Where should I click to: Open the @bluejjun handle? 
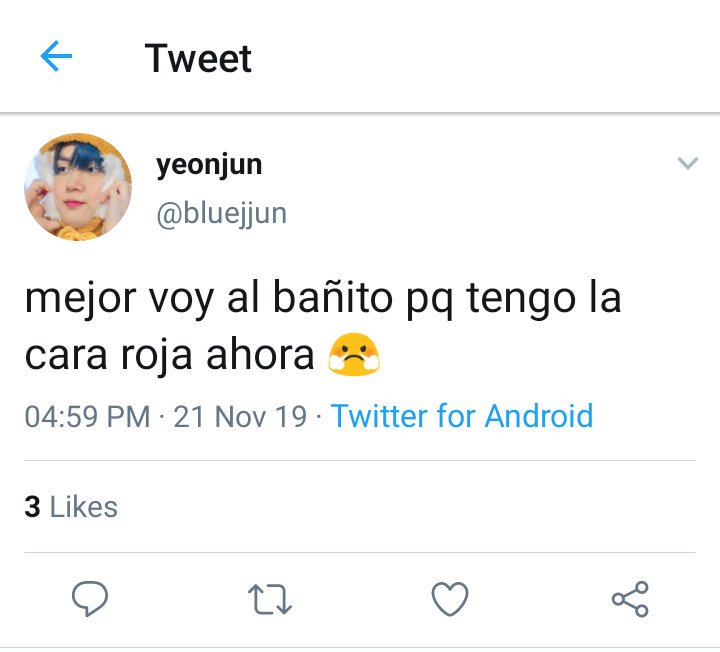pyautogui.click(x=222, y=214)
